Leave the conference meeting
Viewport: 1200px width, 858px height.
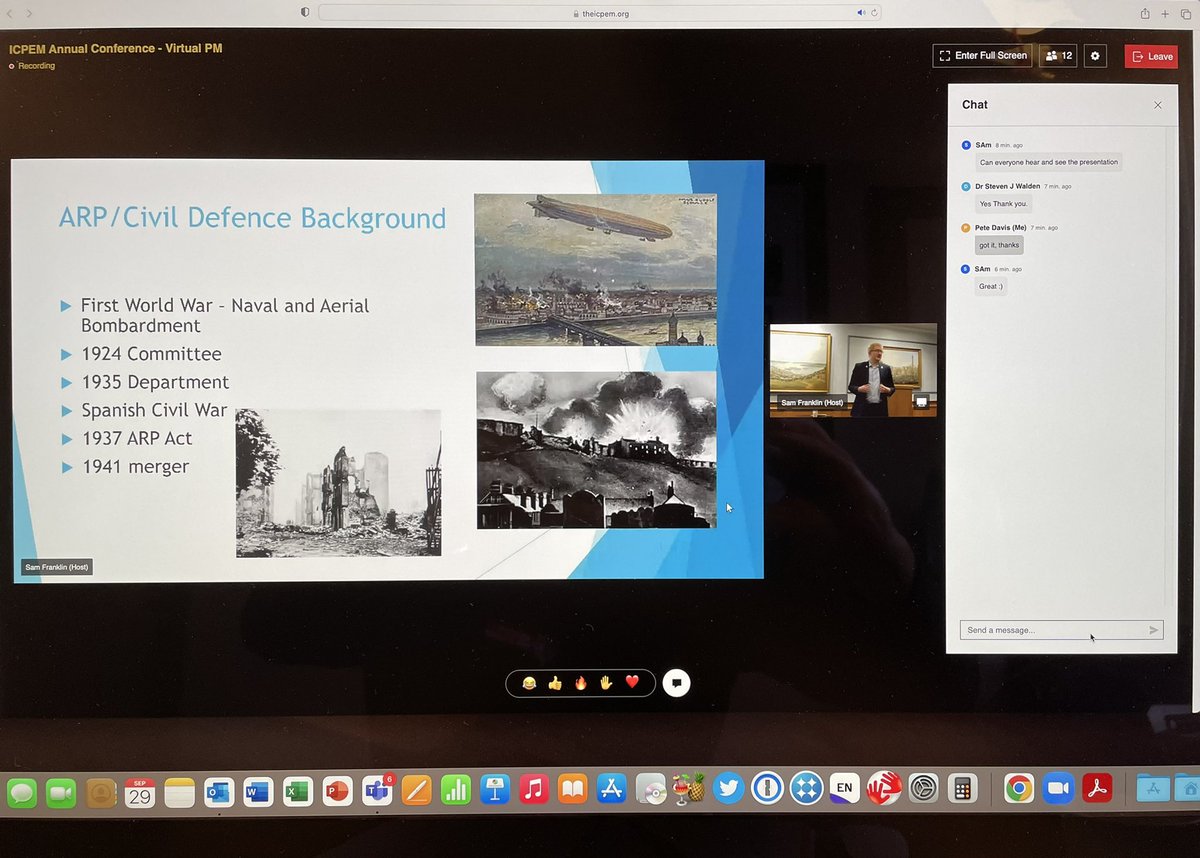[x=1151, y=56]
